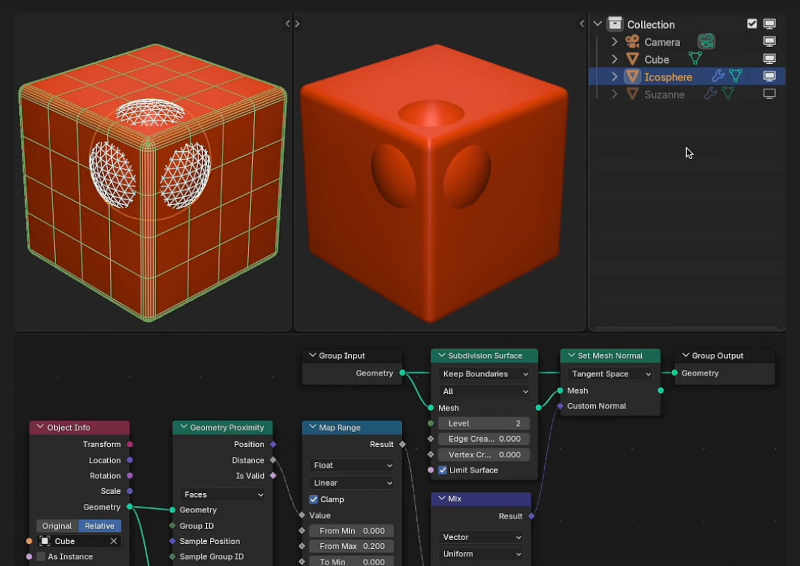The width and height of the screenshot is (800, 566).
Task: Click the From Max value field
Action: tap(352, 547)
